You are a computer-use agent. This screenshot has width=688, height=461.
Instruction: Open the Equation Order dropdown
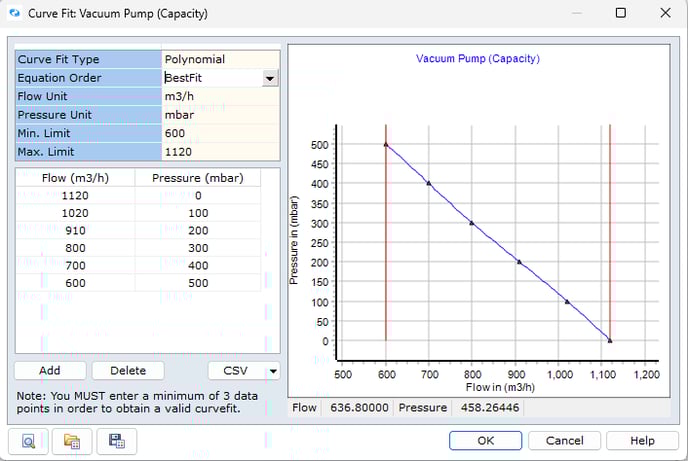(x=269, y=78)
